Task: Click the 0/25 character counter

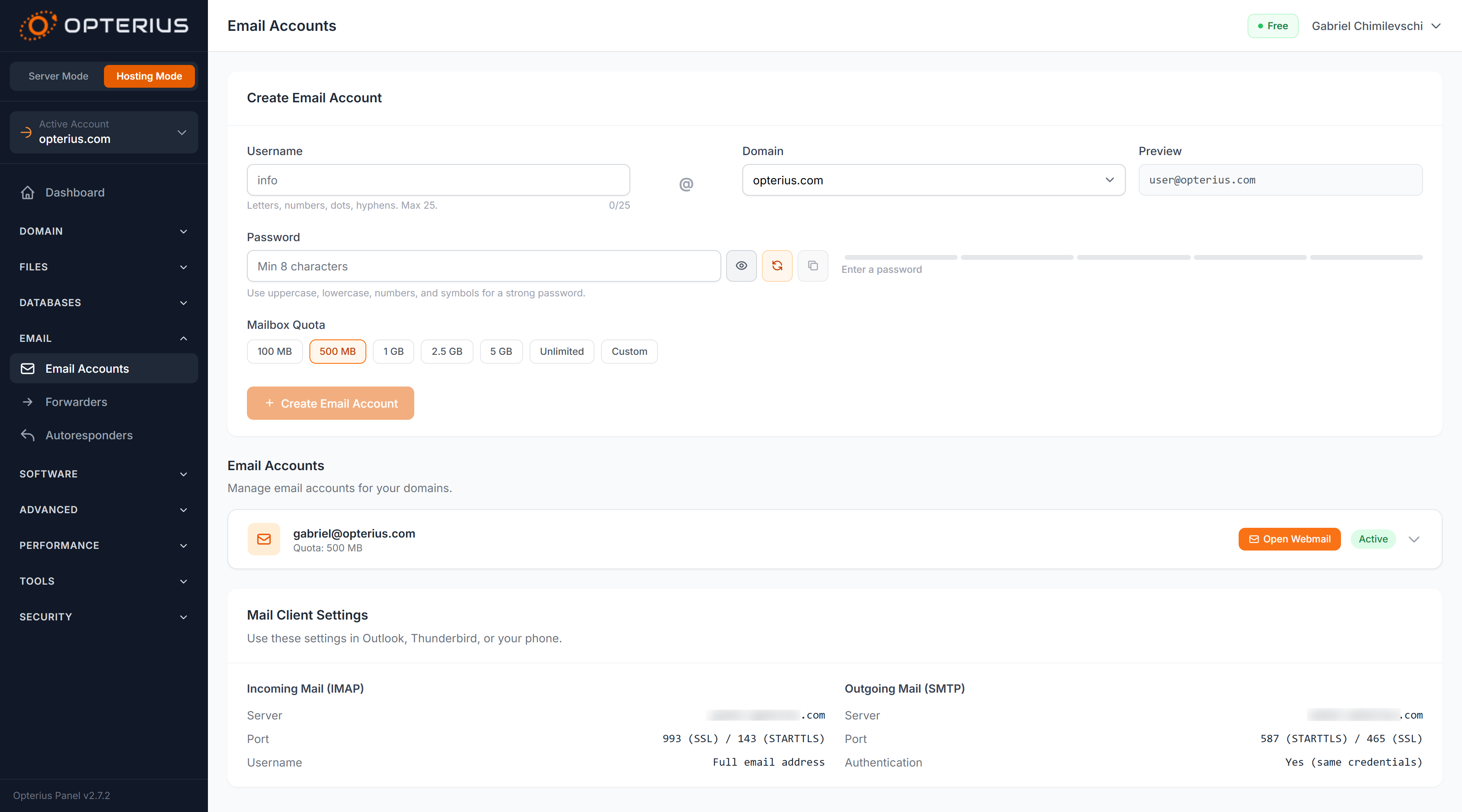Action: (619, 205)
